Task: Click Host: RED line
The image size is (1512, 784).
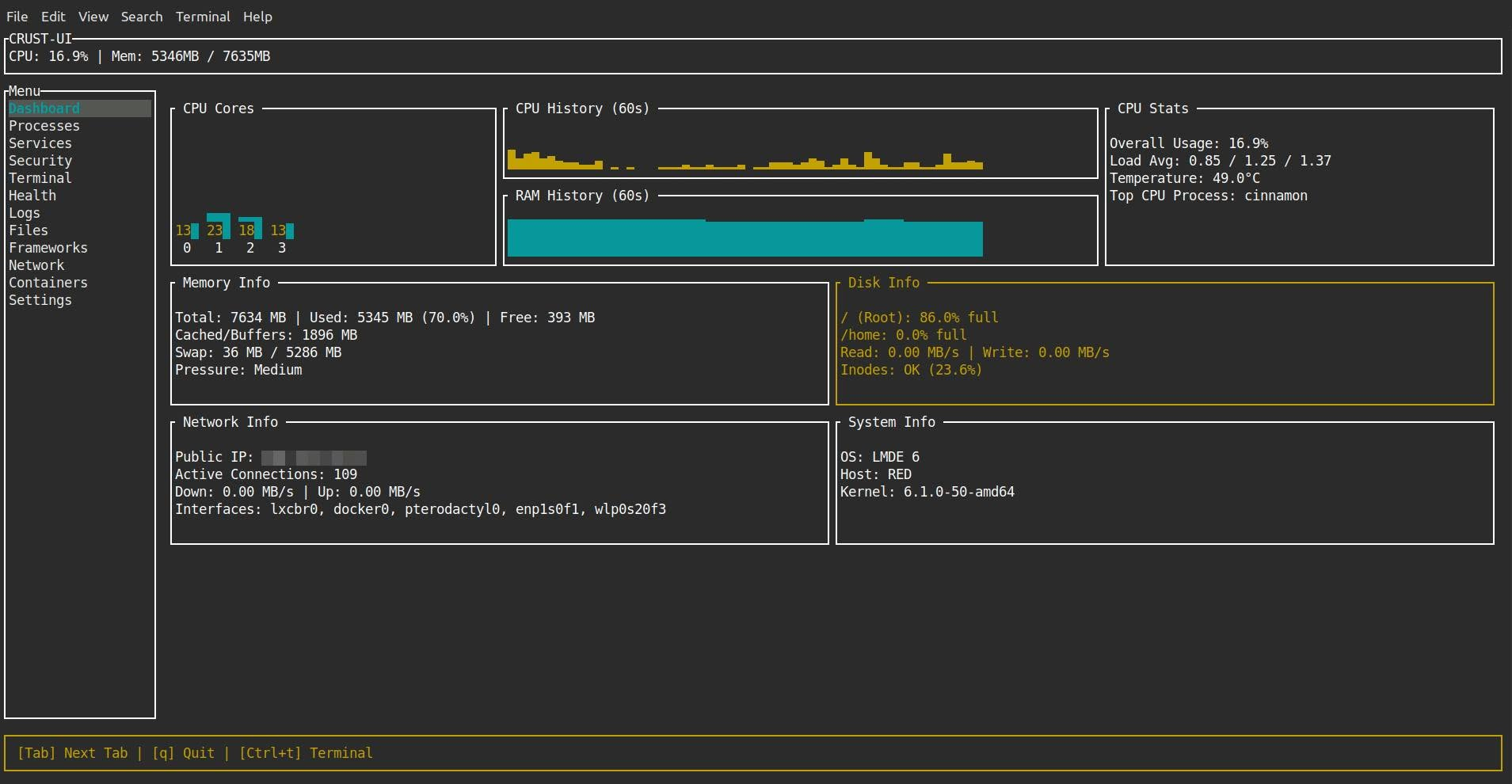Action: coord(876,474)
